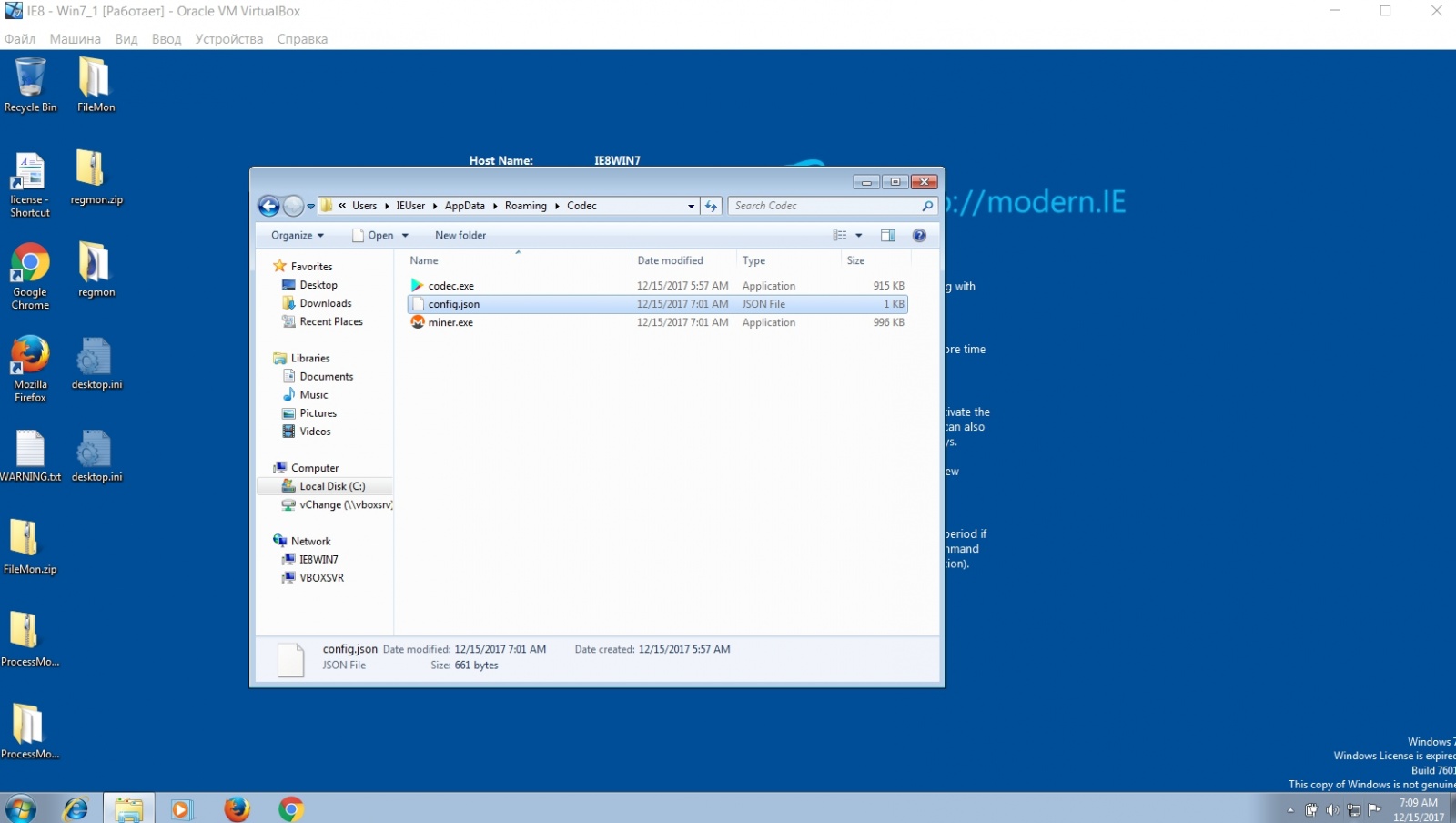Open Recent Places in sidebar
This screenshot has height=823, width=1456.
(331, 321)
